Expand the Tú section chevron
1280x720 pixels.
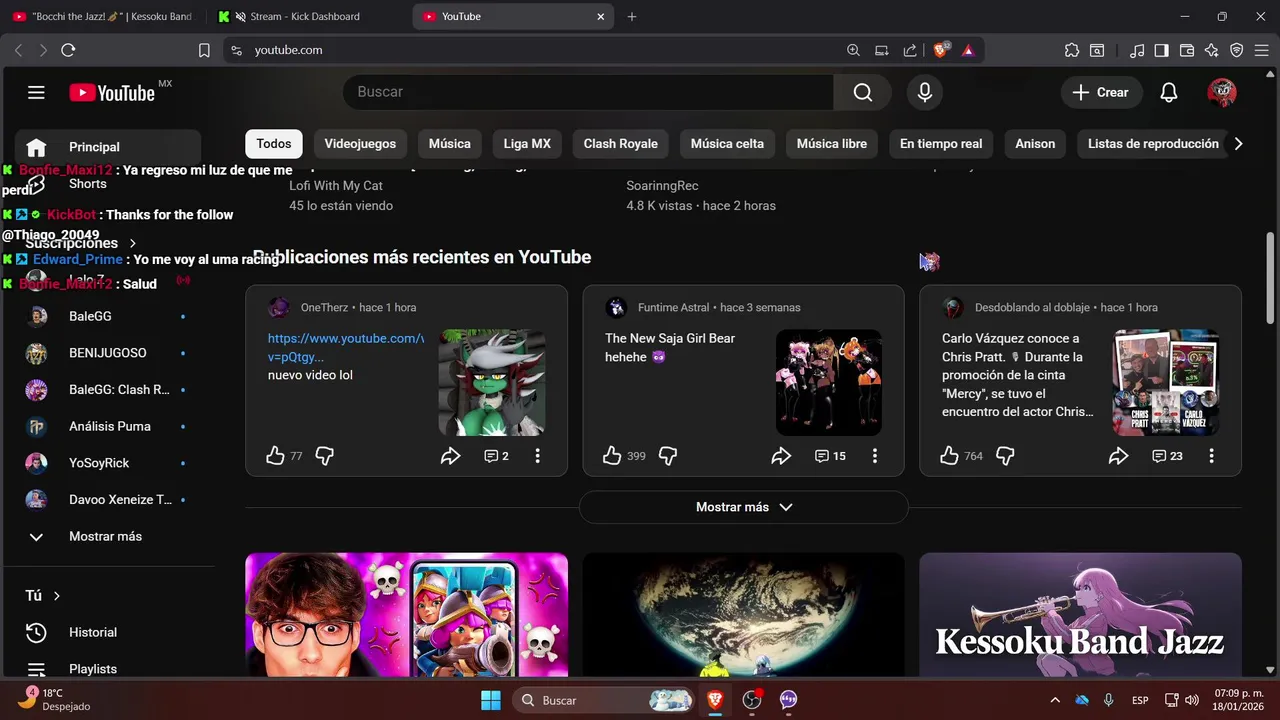point(56,596)
